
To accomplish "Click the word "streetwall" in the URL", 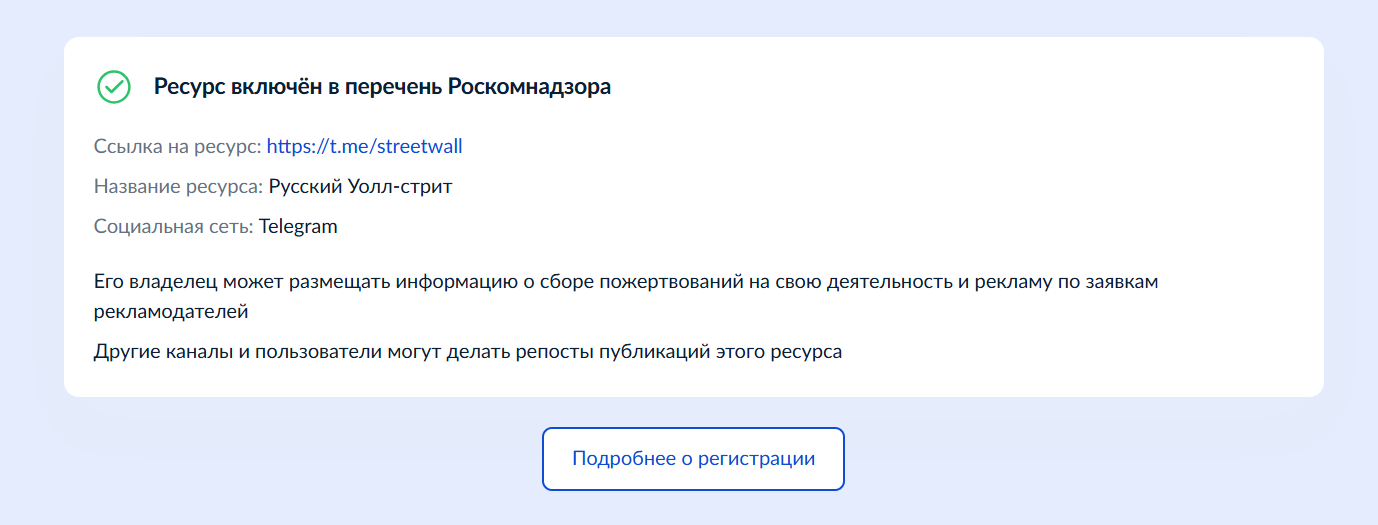I will [419, 147].
